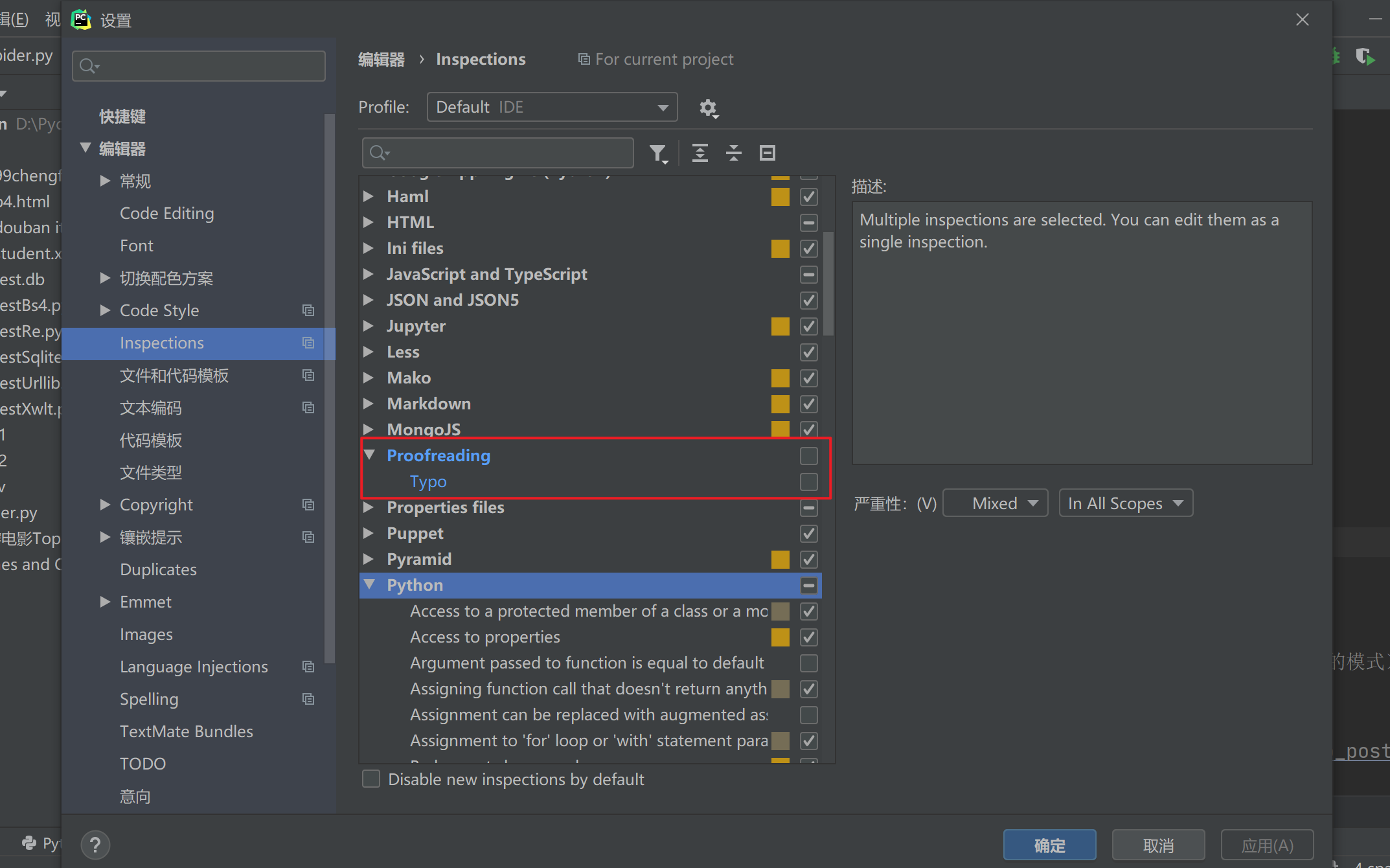Click the Inspections search input field
Viewport: 1390px width, 868px height.
(x=498, y=152)
